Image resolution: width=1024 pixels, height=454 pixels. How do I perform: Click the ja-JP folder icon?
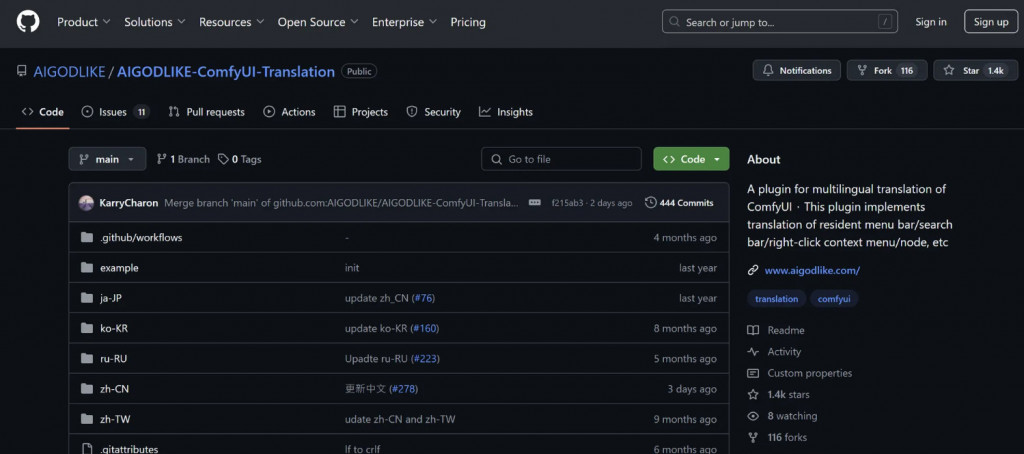point(87,298)
